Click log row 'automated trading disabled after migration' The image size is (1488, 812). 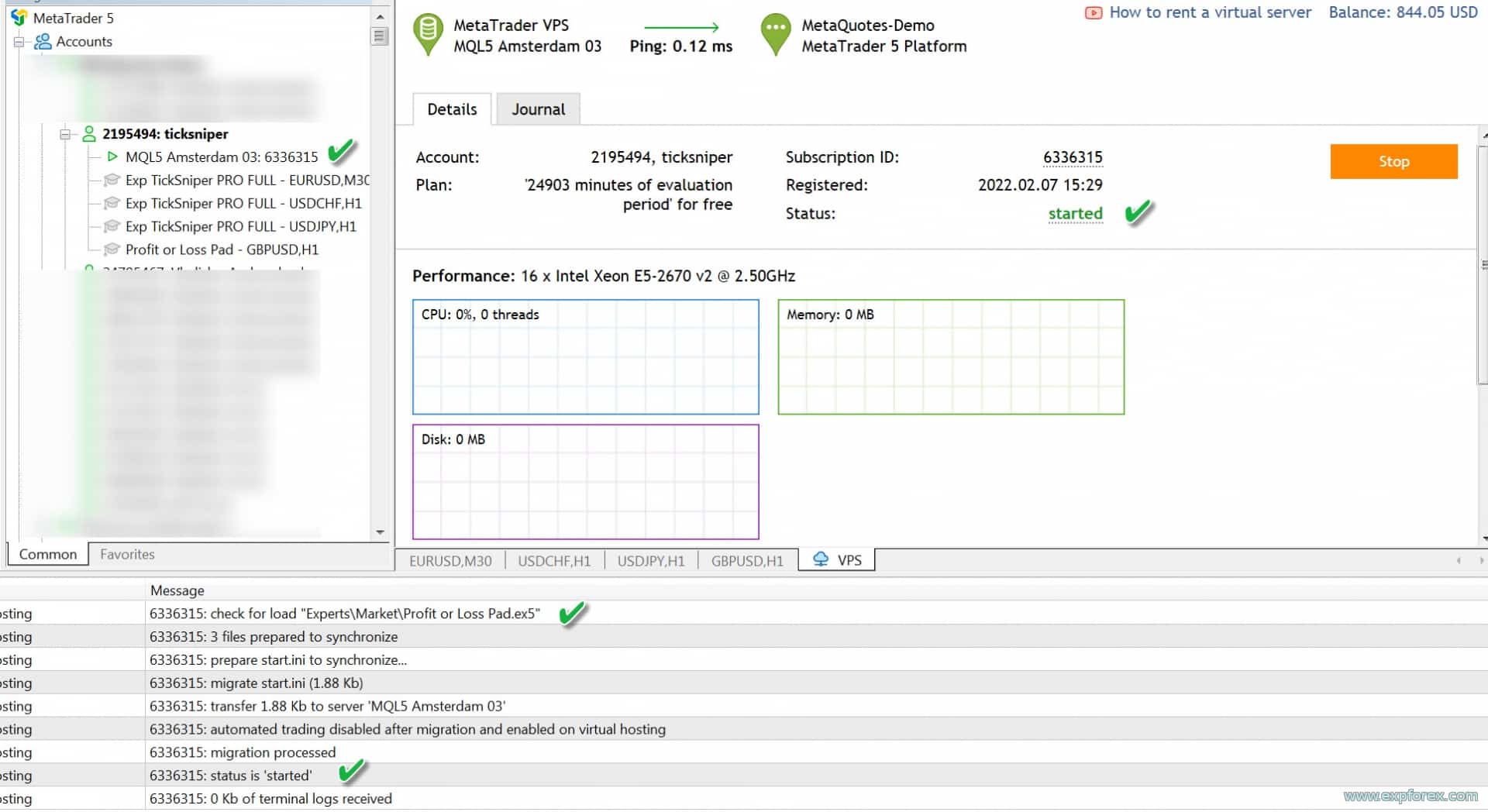pos(744,729)
